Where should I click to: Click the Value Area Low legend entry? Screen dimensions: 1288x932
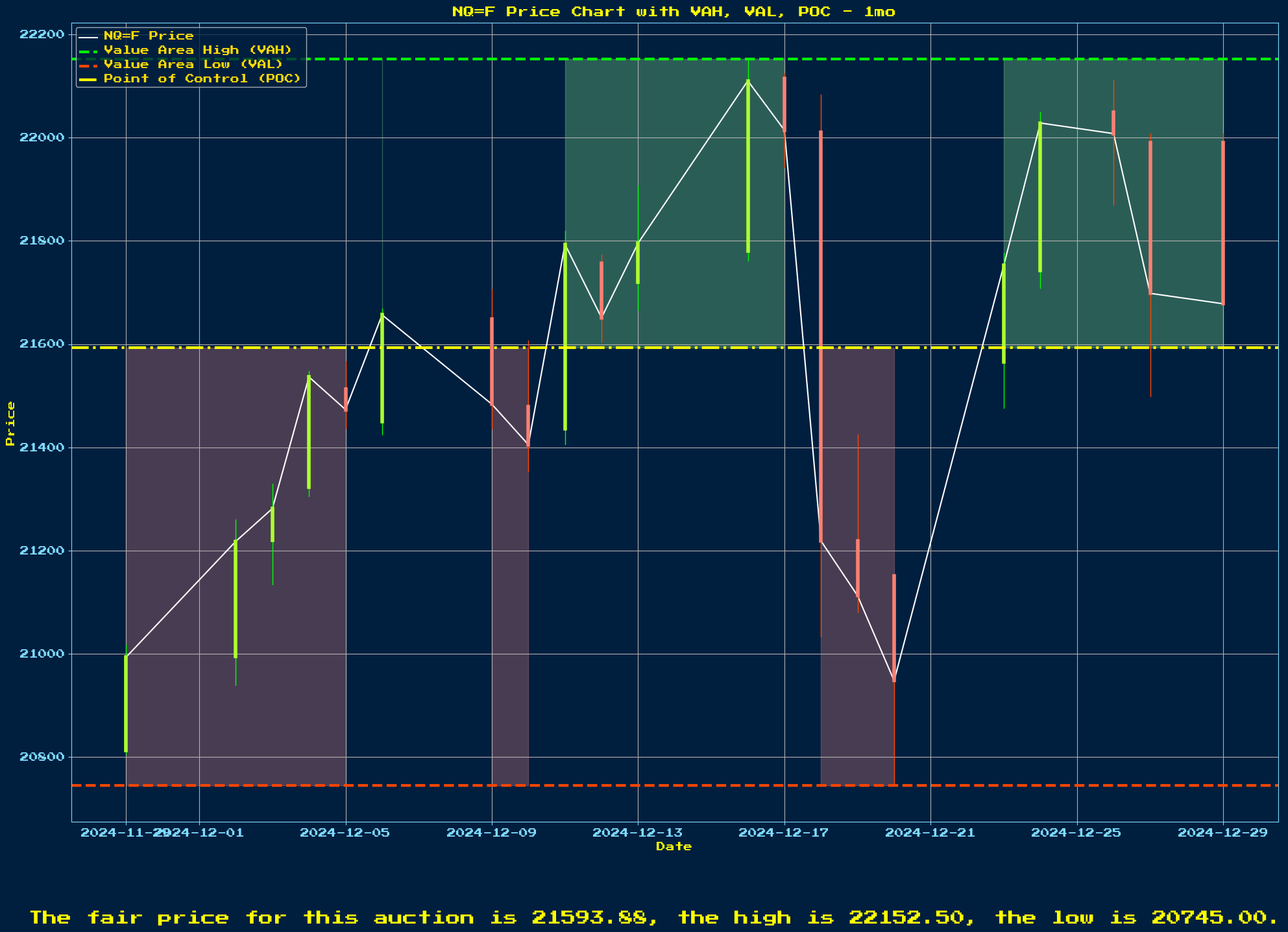[193, 64]
